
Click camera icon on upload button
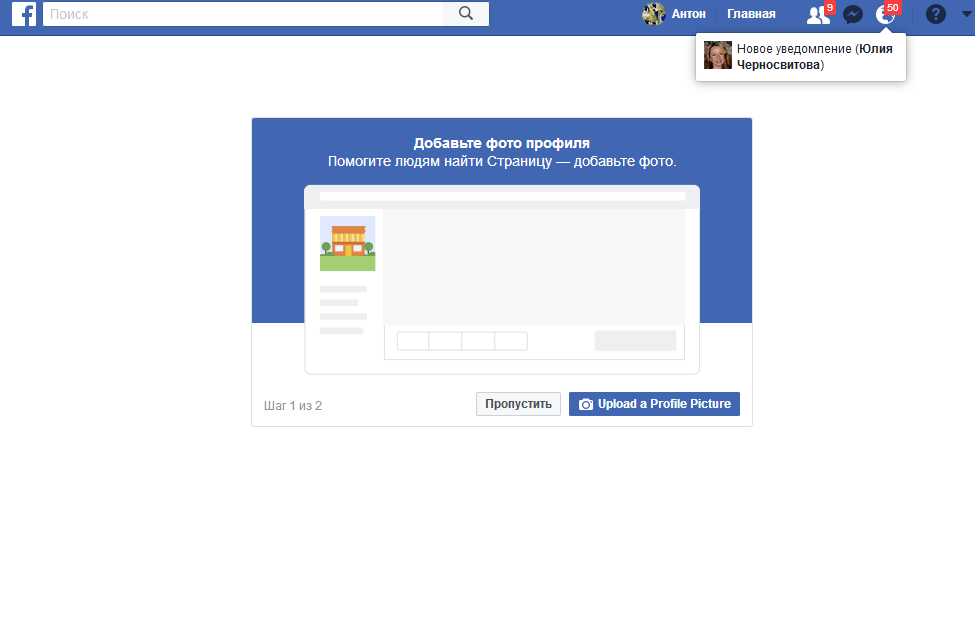click(x=586, y=404)
